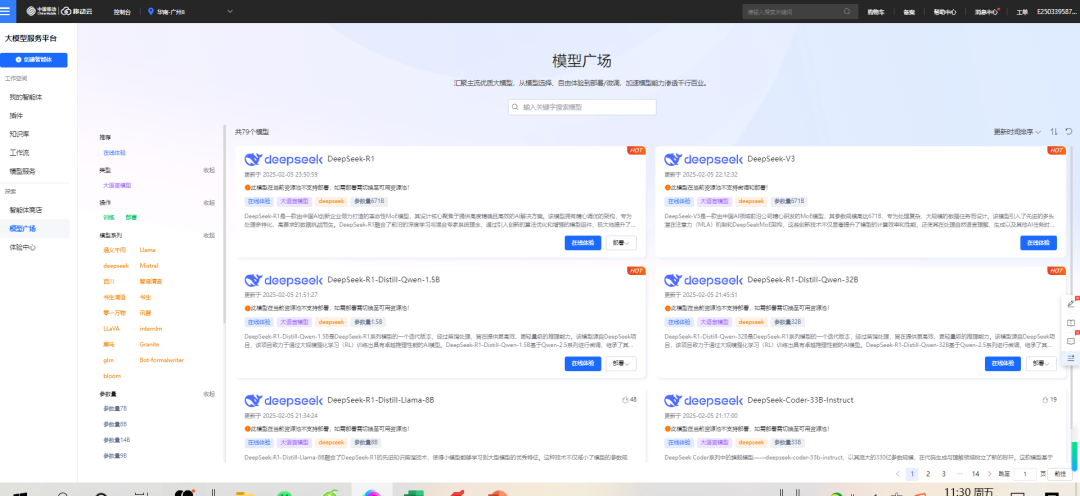Click the DeepSeek-R1-Distill-Llama-8B card logo
Viewport: 1080px width, 496px height.
[283, 400]
